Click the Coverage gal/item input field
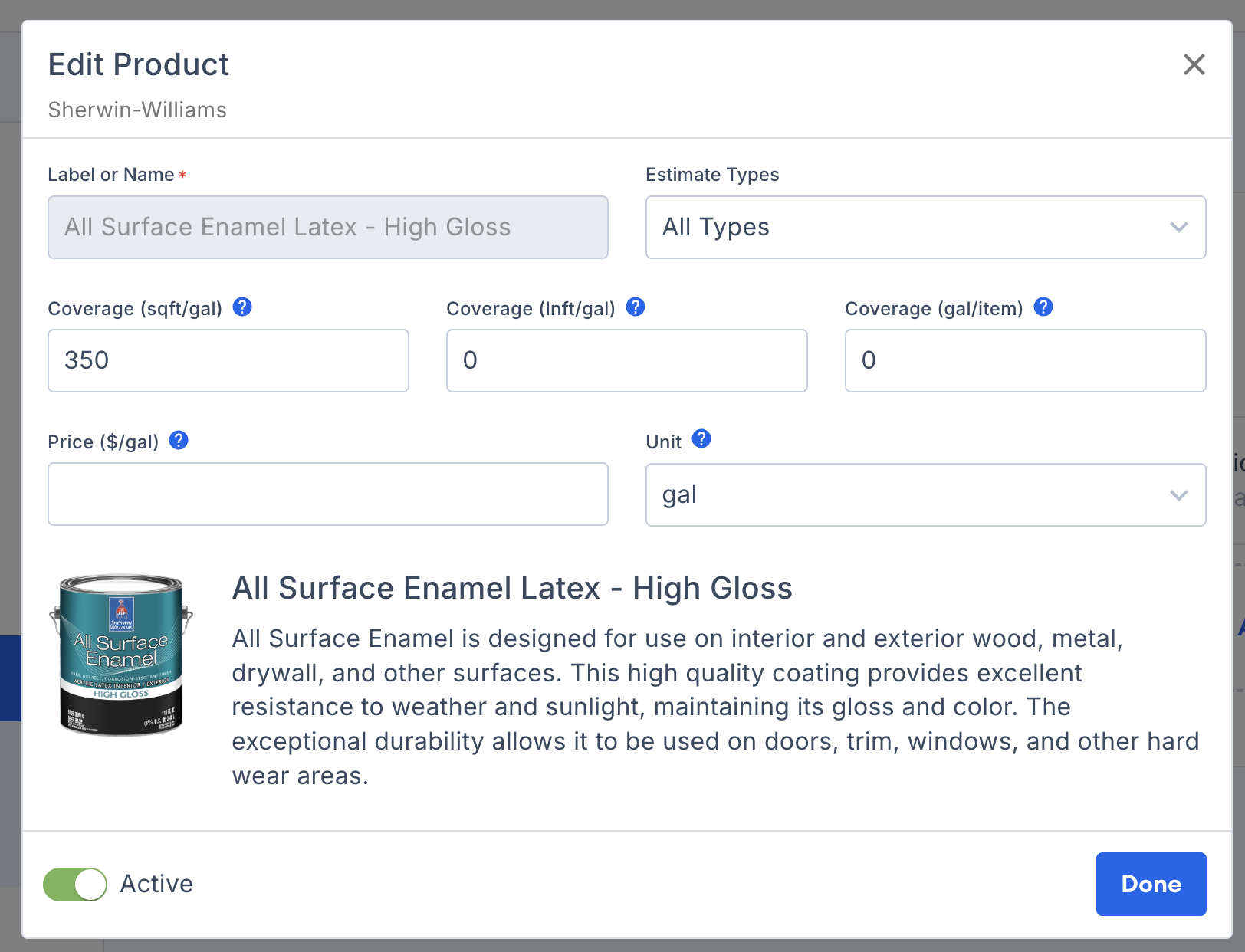The width and height of the screenshot is (1245, 952). coord(1026,360)
